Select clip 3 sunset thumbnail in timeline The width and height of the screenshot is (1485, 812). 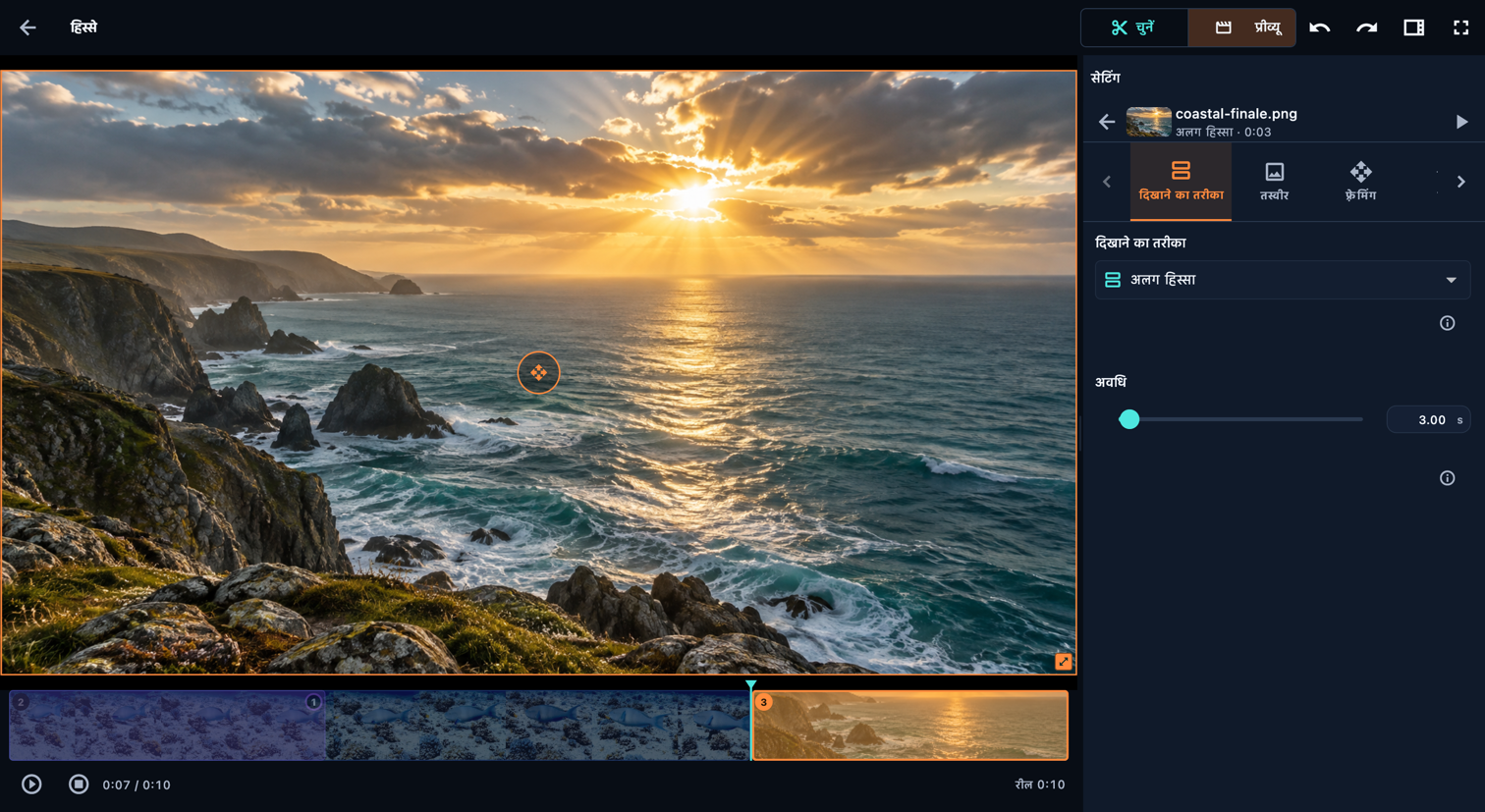pos(910,726)
